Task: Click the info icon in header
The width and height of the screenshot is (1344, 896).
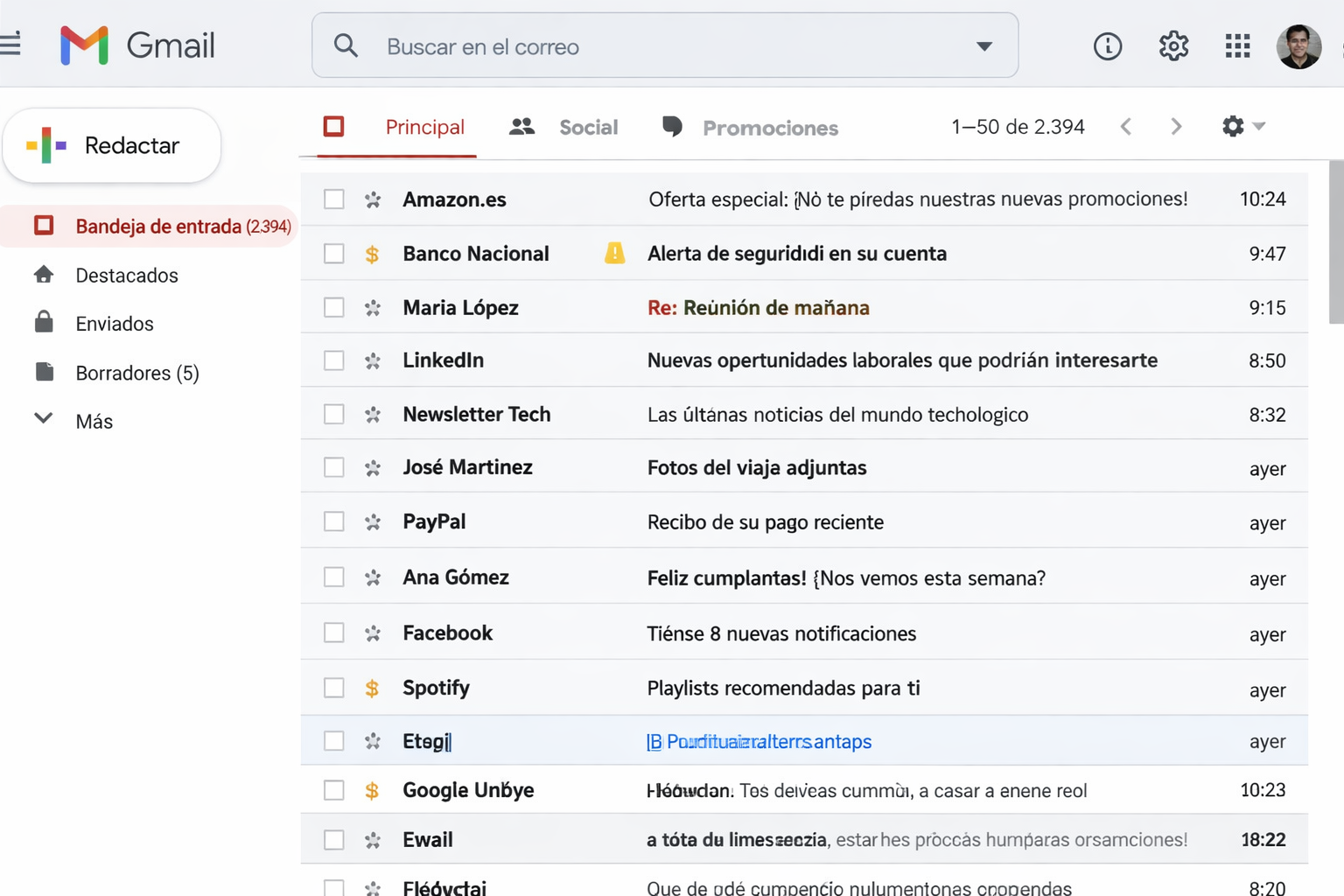Action: click(1108, 45)
